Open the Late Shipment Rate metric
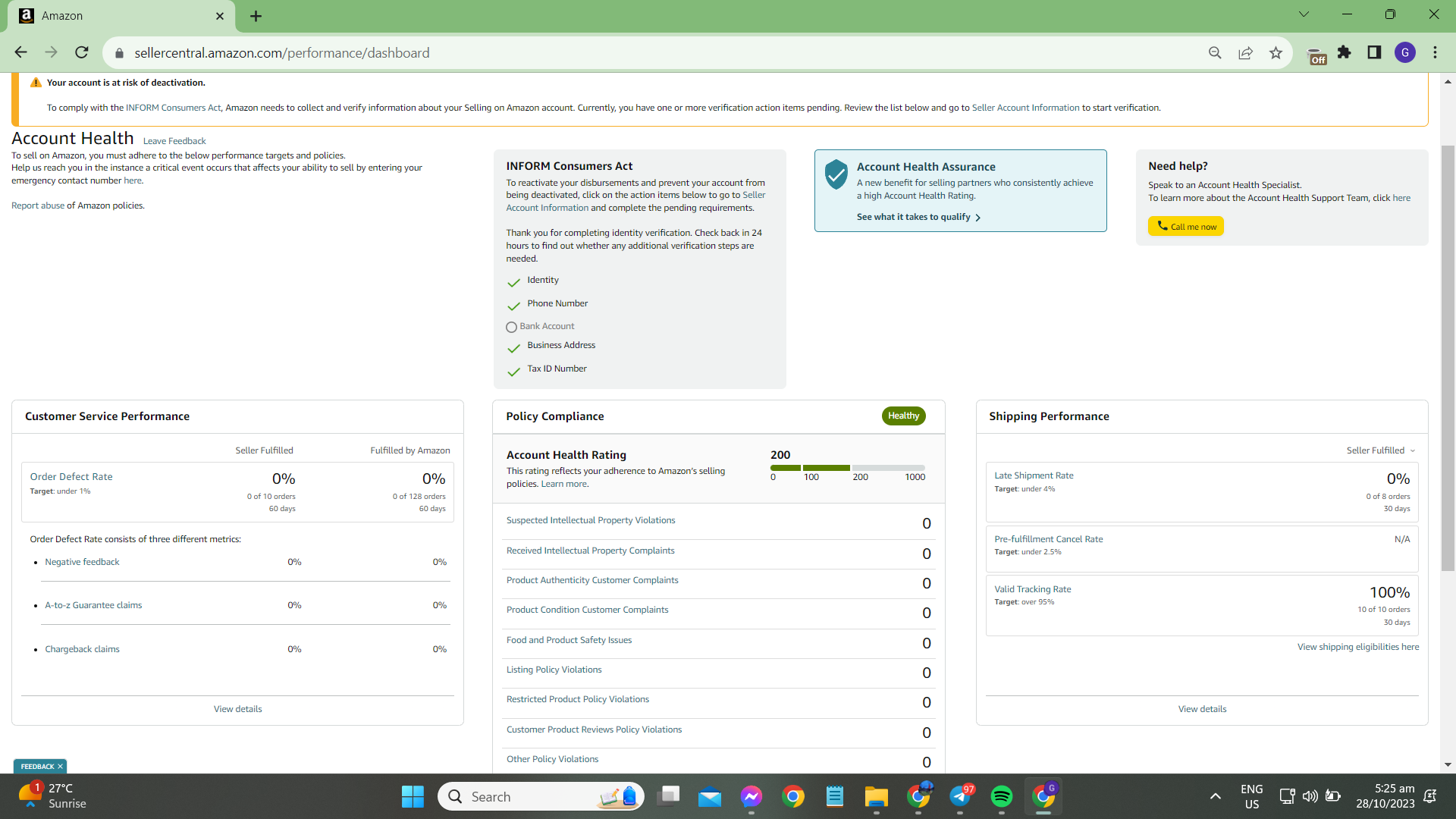The height and width of the screenshot is (819, 1456). pyautogui.click(x=1034, y=475)
